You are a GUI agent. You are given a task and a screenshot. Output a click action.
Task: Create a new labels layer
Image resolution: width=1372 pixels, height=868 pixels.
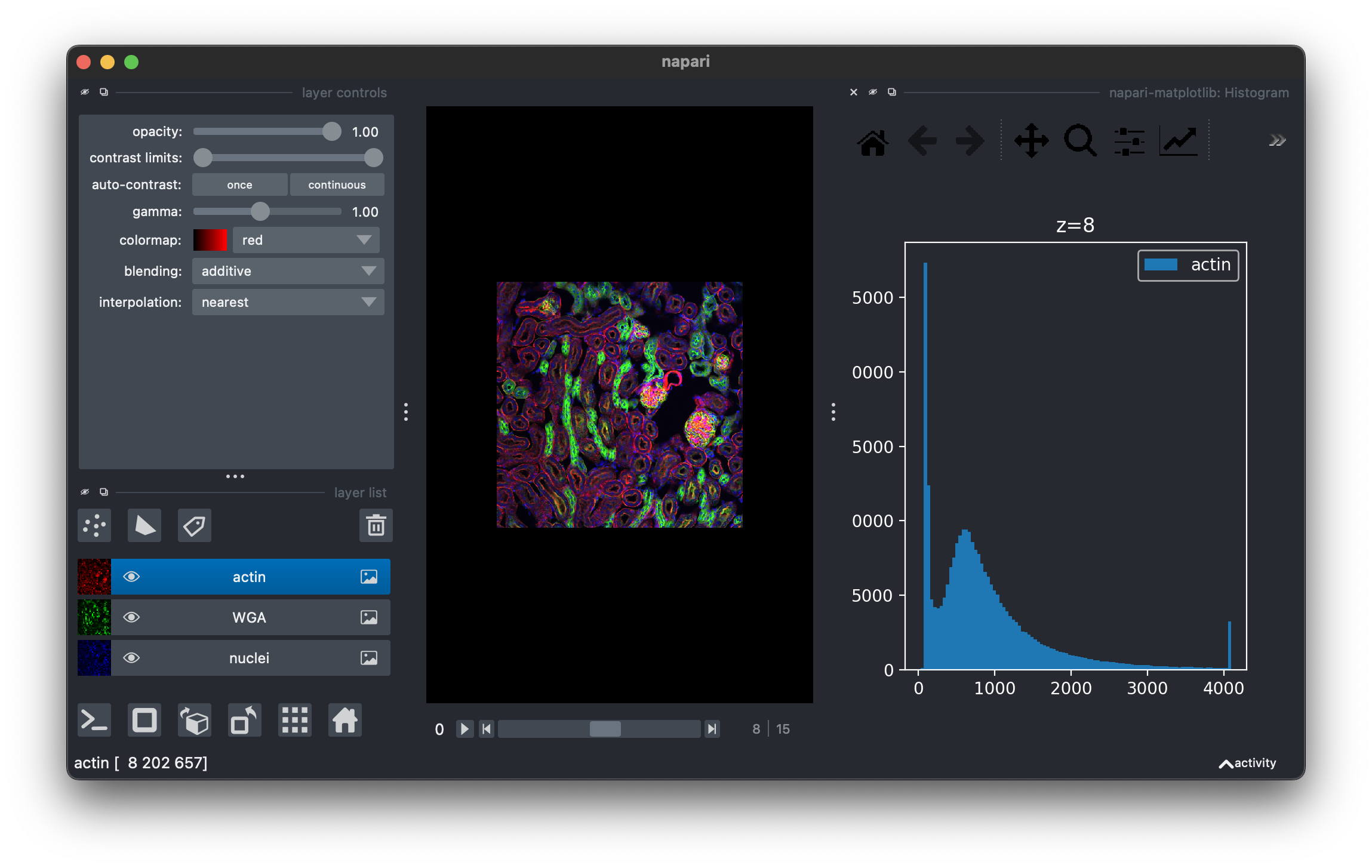click(195, 526)
